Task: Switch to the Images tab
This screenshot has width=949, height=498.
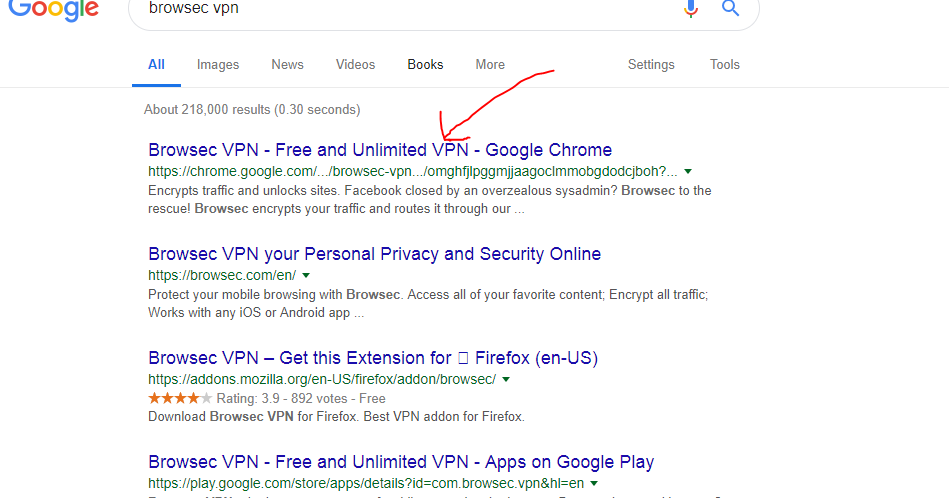Action: (x=218, y=65)
